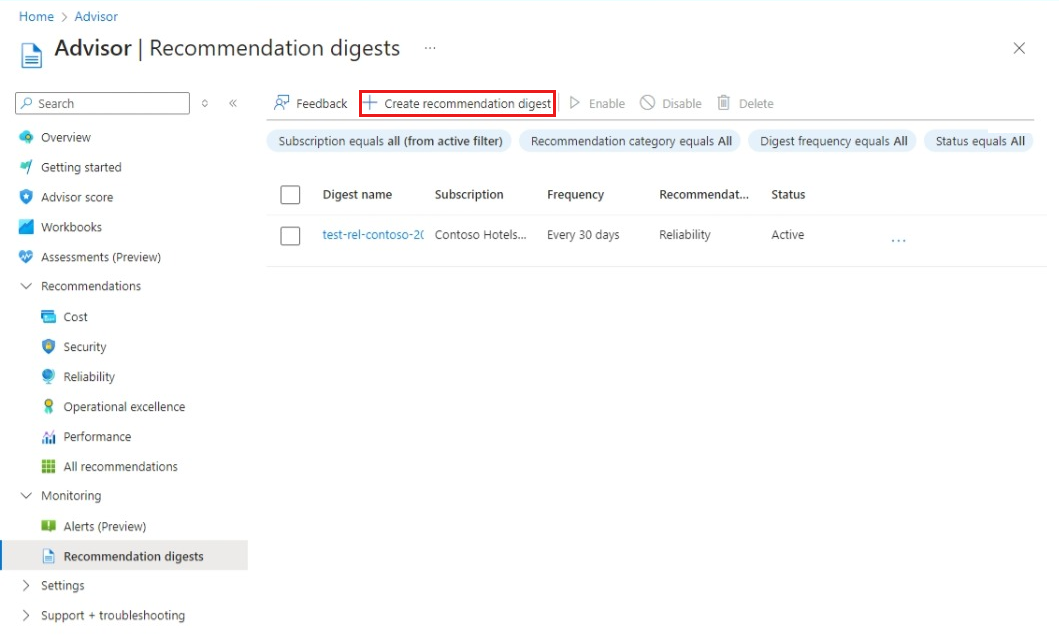Screen dimensions: 1059x641
Task: Click the Enable play icon in toolbar
Action: [x=575, y=103]
